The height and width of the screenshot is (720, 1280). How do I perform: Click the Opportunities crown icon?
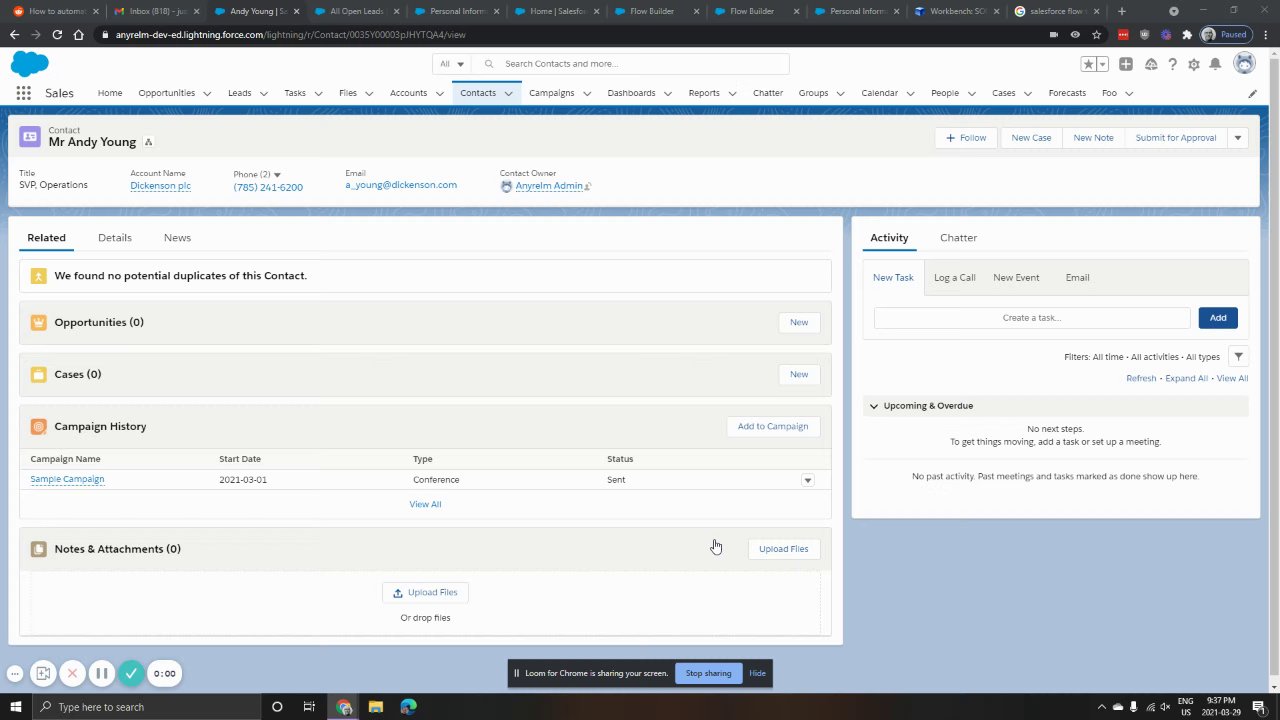(38, 322)
